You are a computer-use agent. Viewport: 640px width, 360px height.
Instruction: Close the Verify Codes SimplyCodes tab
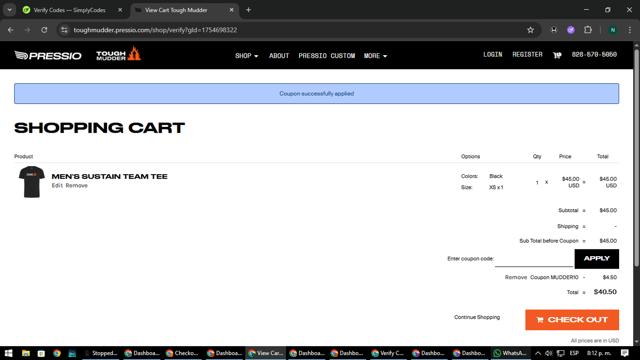tap(120, 10)
